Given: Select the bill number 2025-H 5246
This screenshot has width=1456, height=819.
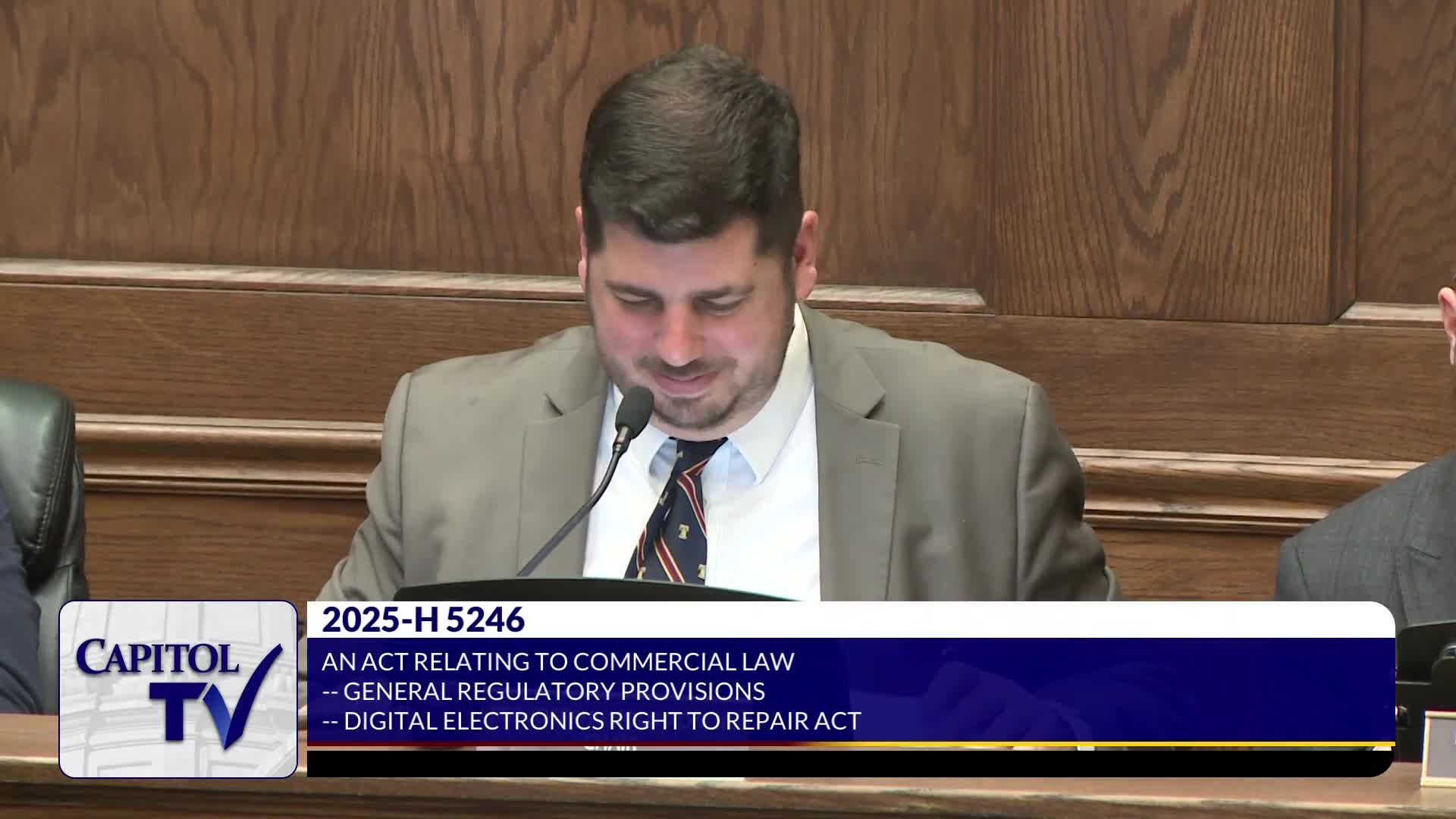Looking at the screenshot, I should (422, 620).
